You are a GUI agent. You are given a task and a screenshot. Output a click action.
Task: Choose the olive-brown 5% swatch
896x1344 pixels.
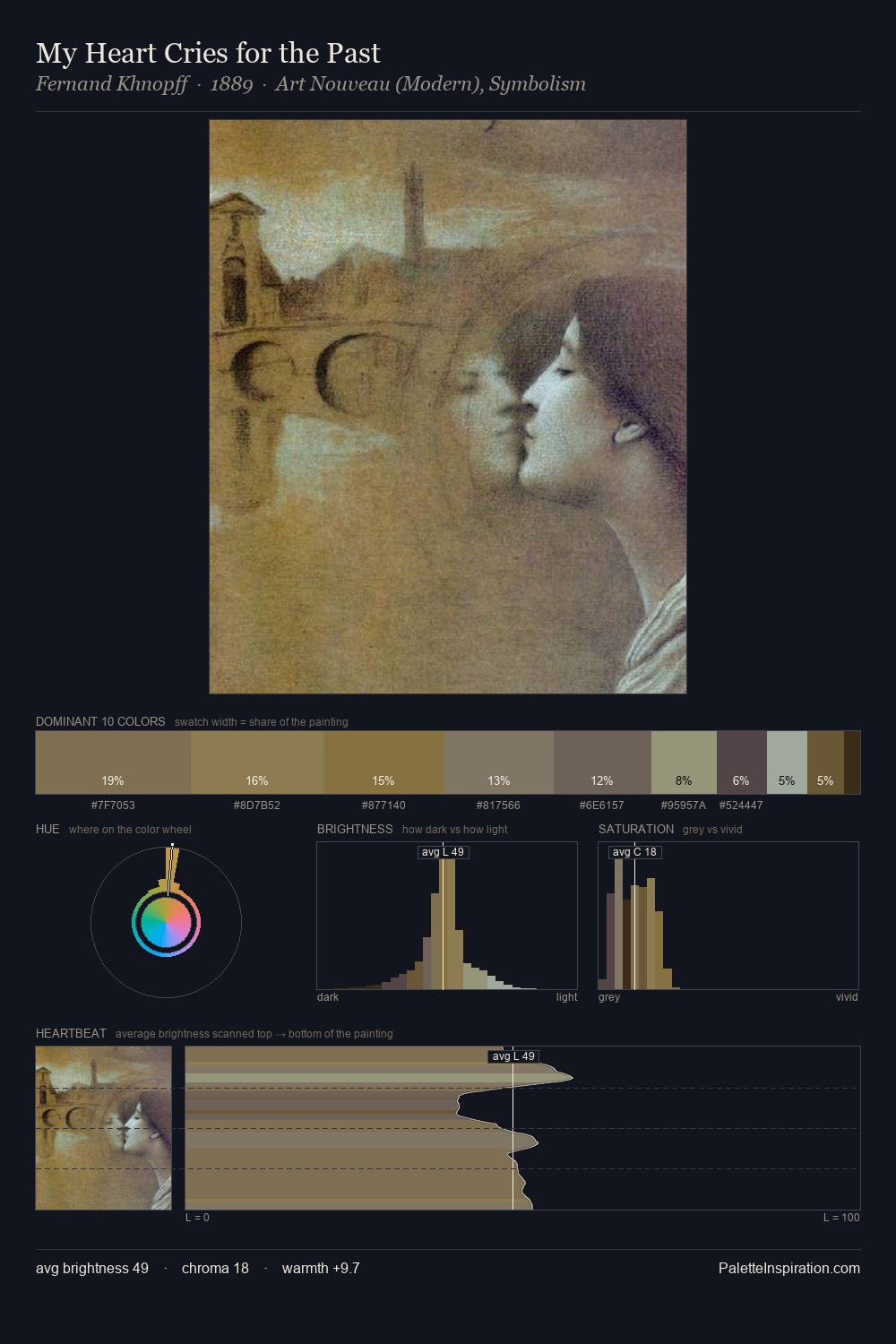(x=825, y=762)
